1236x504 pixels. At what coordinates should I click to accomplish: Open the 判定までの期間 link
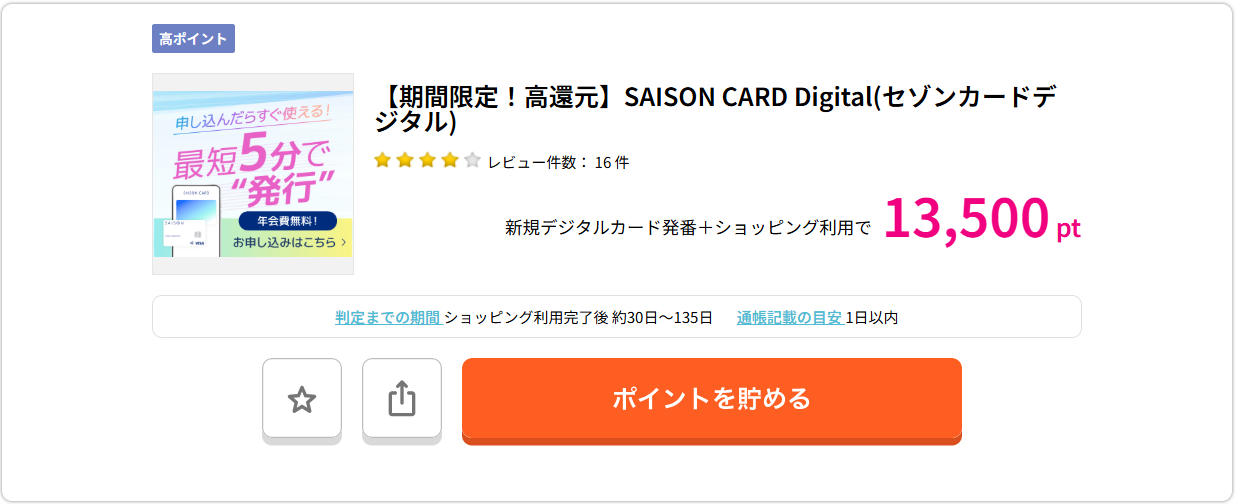388,318
